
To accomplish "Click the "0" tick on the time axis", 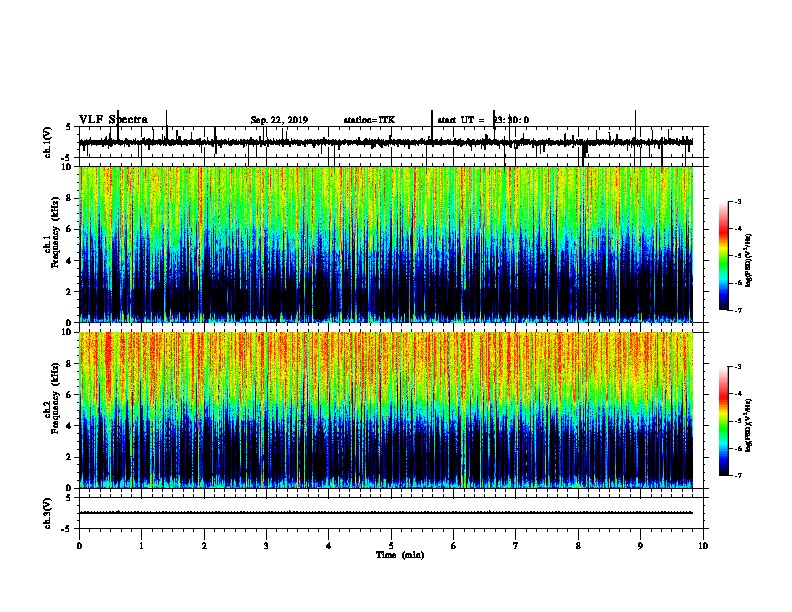I will click(x=79, y=546).
